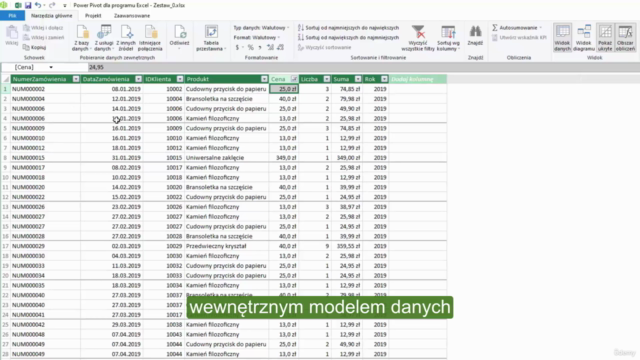Open DataZamówienia column filter

tap(138, 79)
